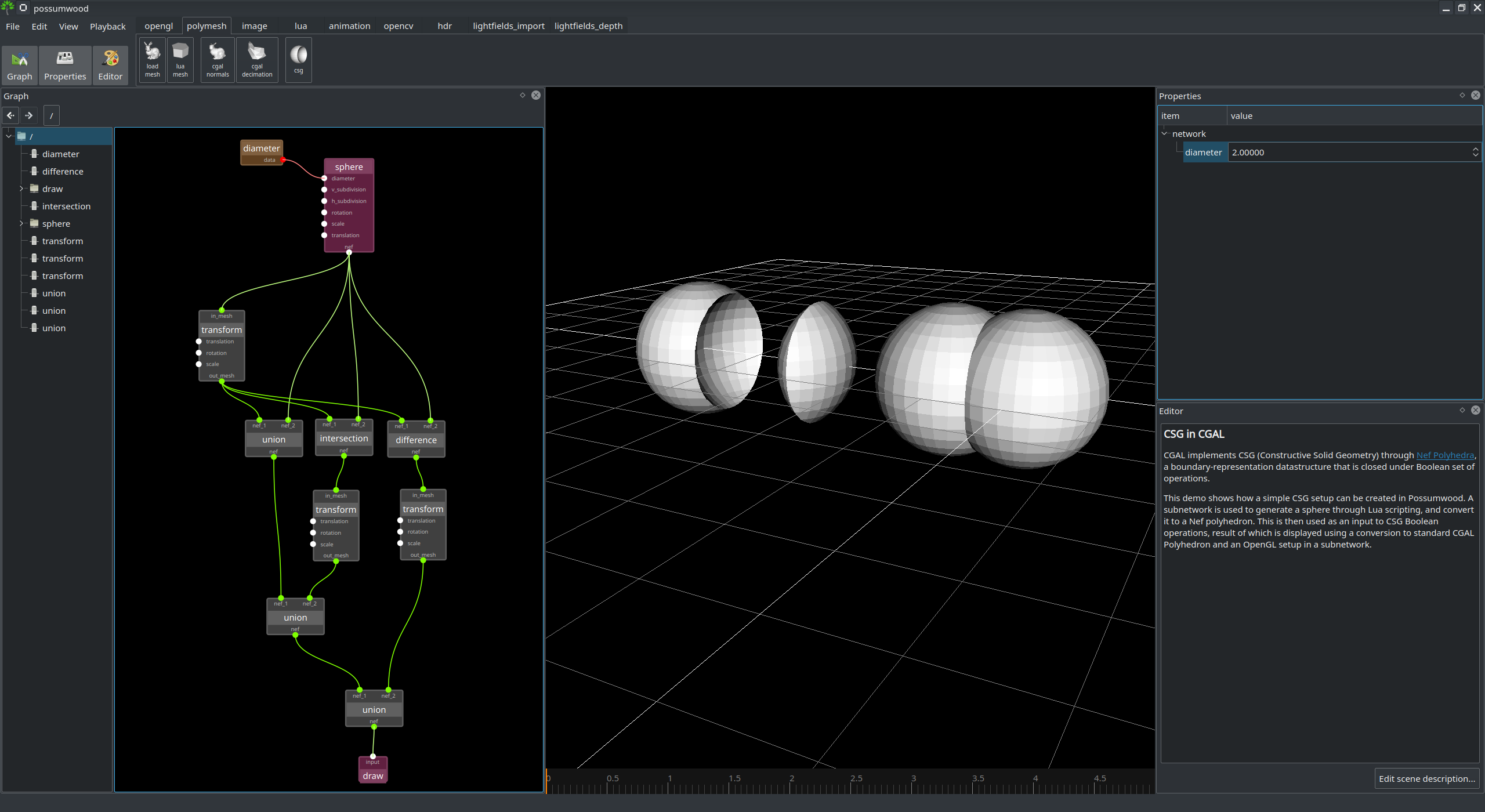The width and height of the screenshot is (1485, 812).
Task: Open the Playback menu
Action: point(107,26)
